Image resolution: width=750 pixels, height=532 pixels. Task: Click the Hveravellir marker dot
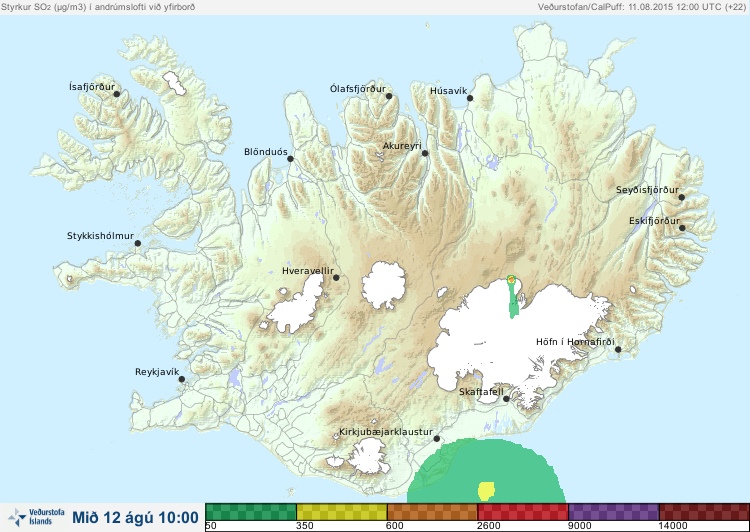click(x=336, y=277)
